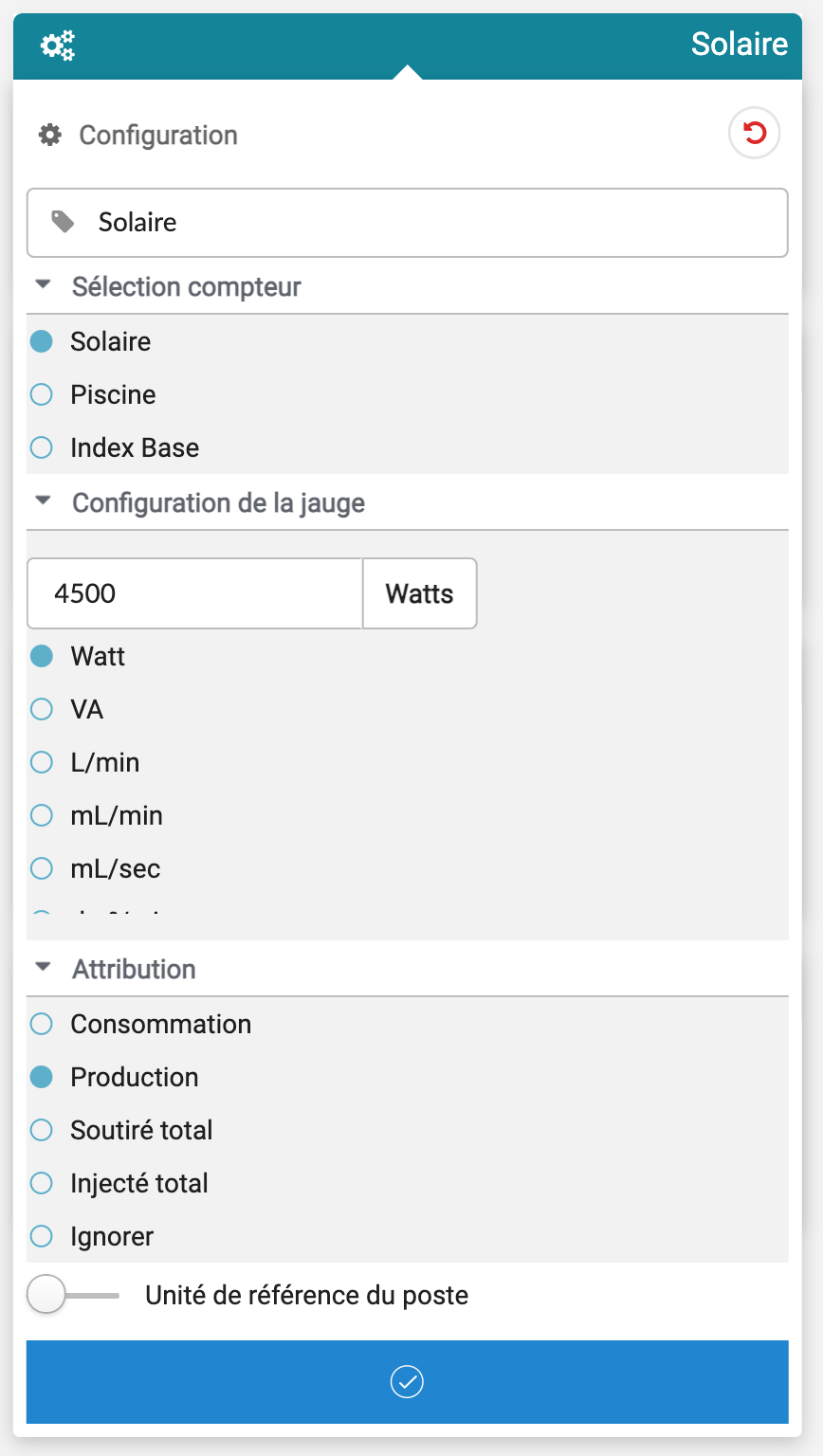Click the 4500 gauge value field
Screen dimensions: 823x1456
pyautogui.click(x=194, y=593)
